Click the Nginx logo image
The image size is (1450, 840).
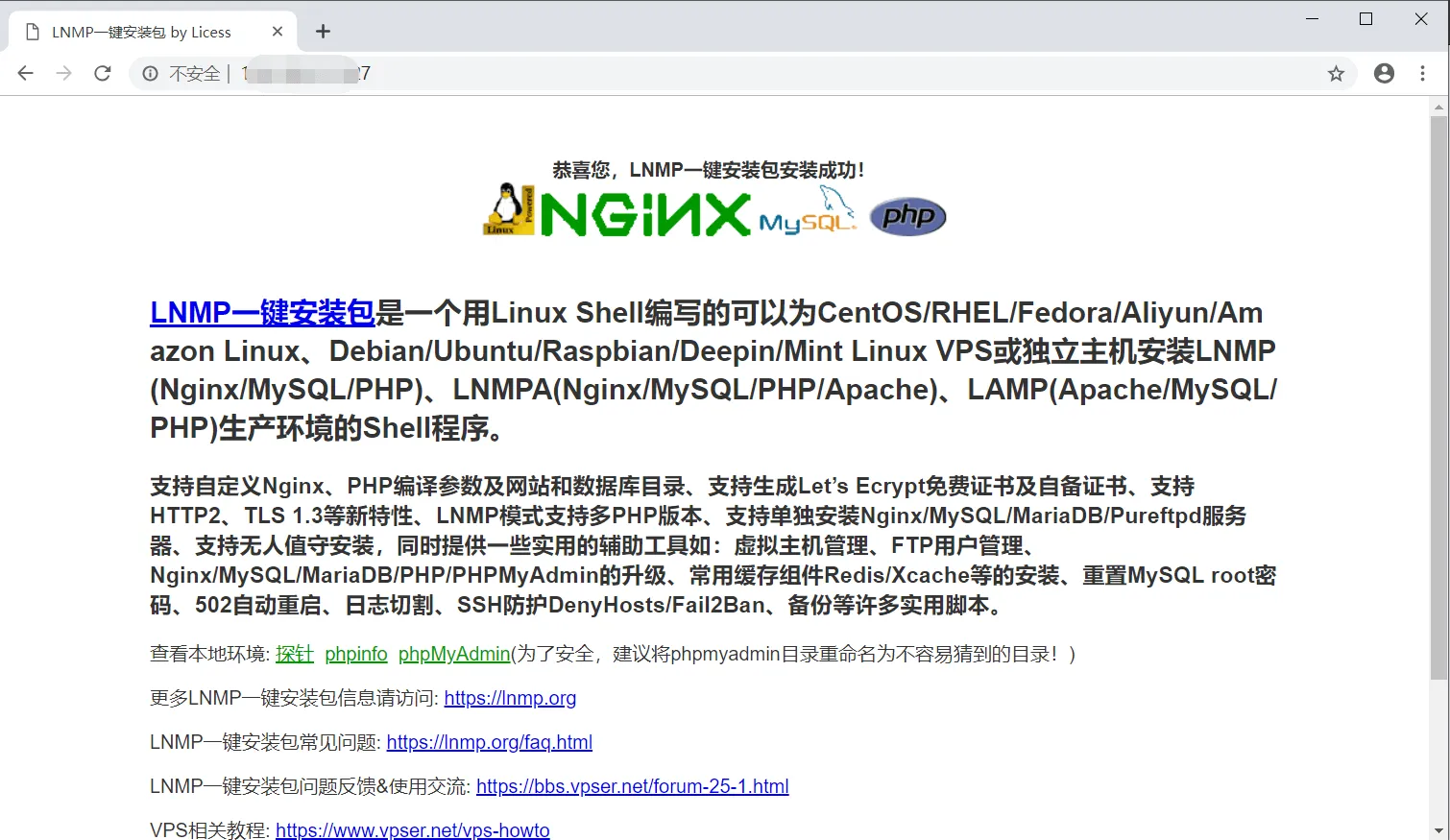[644, 213]
